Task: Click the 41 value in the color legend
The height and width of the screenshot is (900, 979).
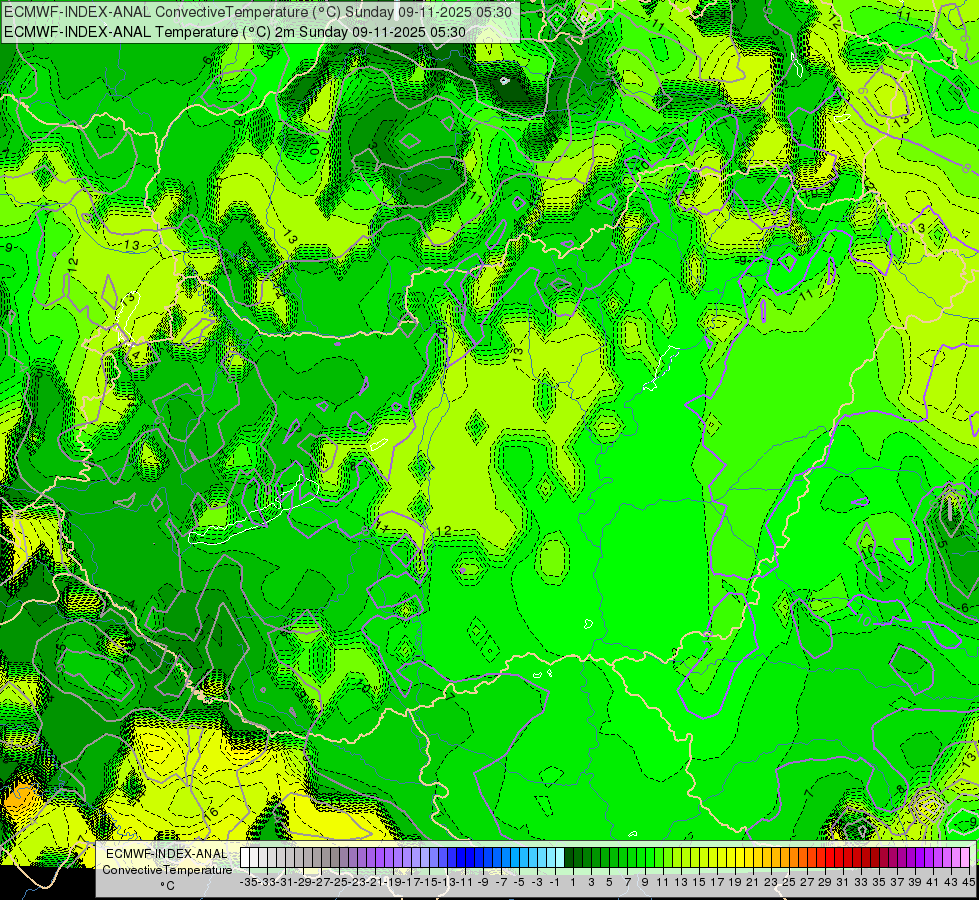Action: click(933, 882)
